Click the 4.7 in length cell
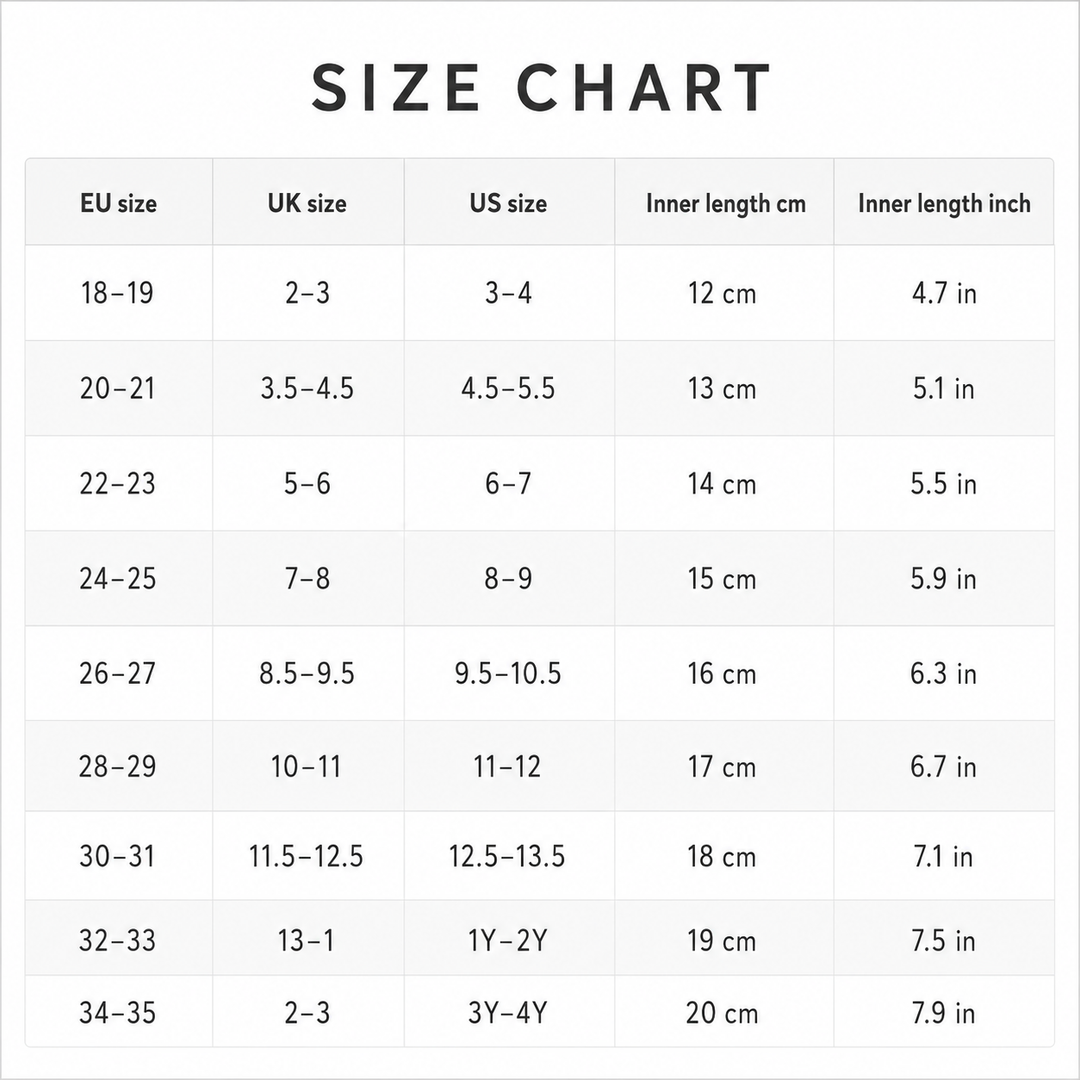The image size is (1080, 1080). [944, 293]
